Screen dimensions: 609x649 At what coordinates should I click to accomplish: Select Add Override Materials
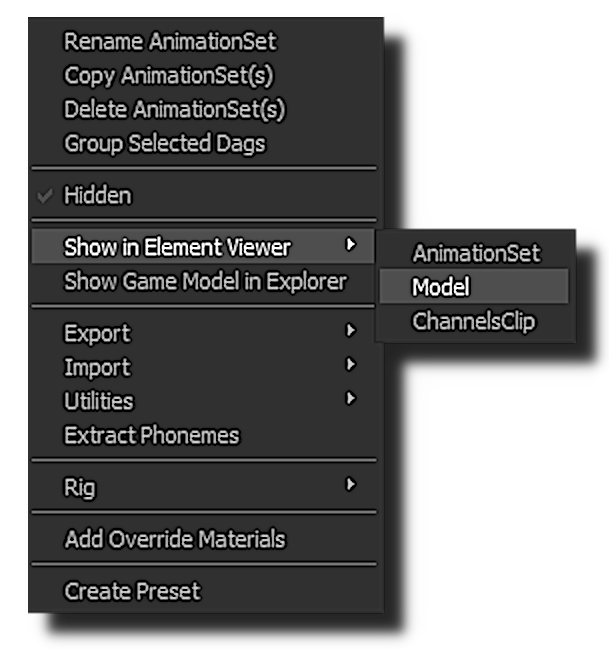click(x=175, y=540)
